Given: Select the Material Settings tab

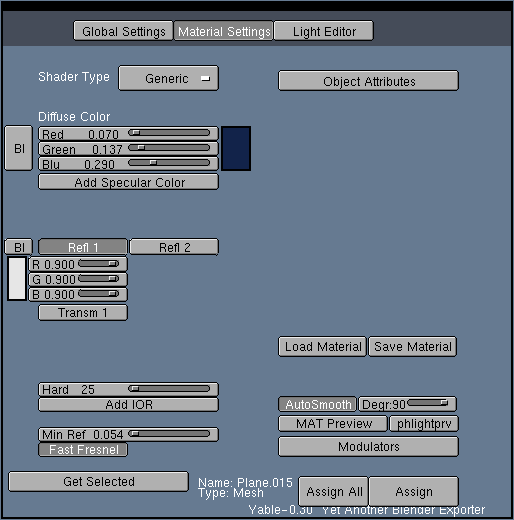Looking at the screenshot, I should [x=224, y=31].
